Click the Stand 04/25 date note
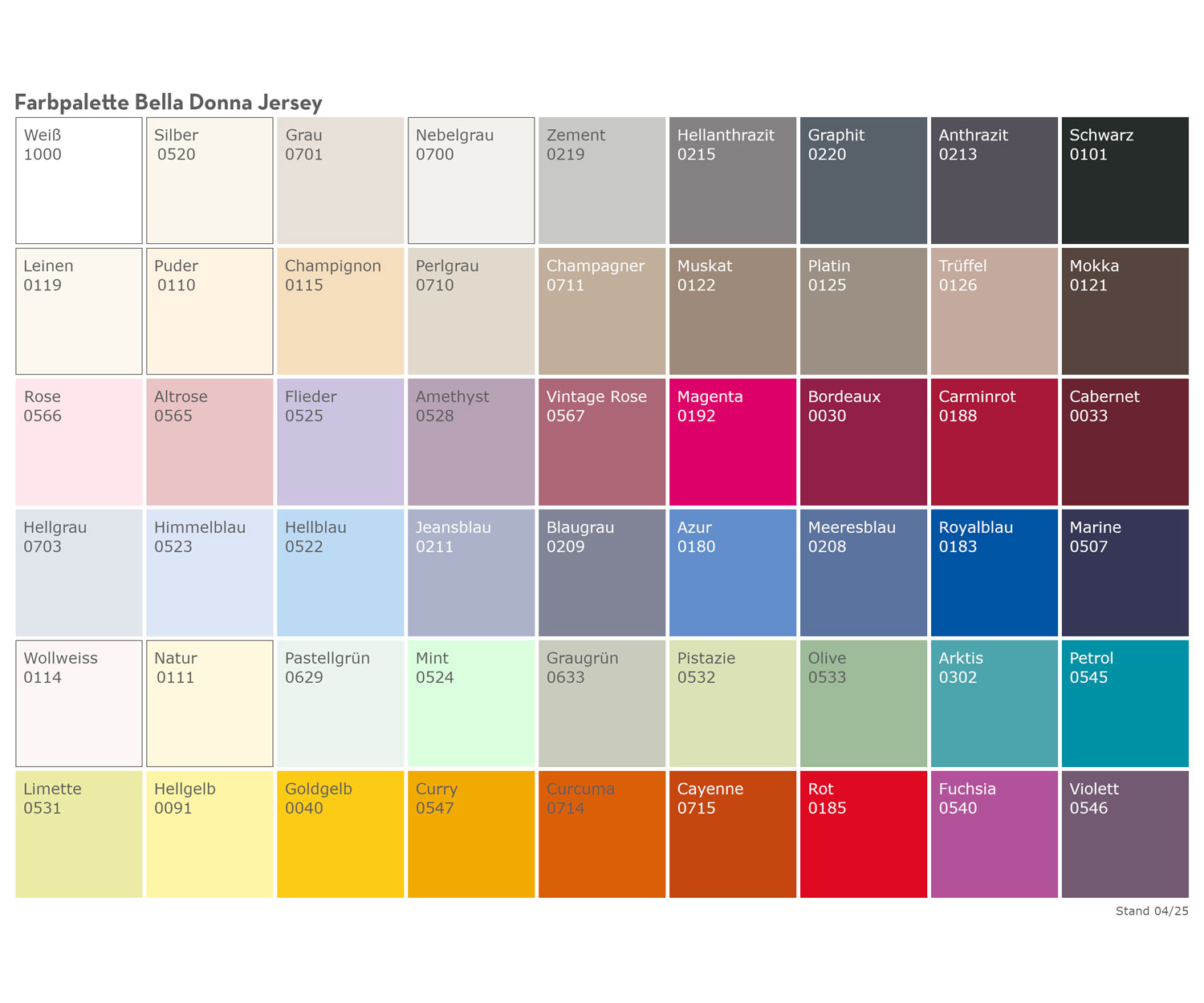The image size is (1204, 1003). coord(1151,911)
